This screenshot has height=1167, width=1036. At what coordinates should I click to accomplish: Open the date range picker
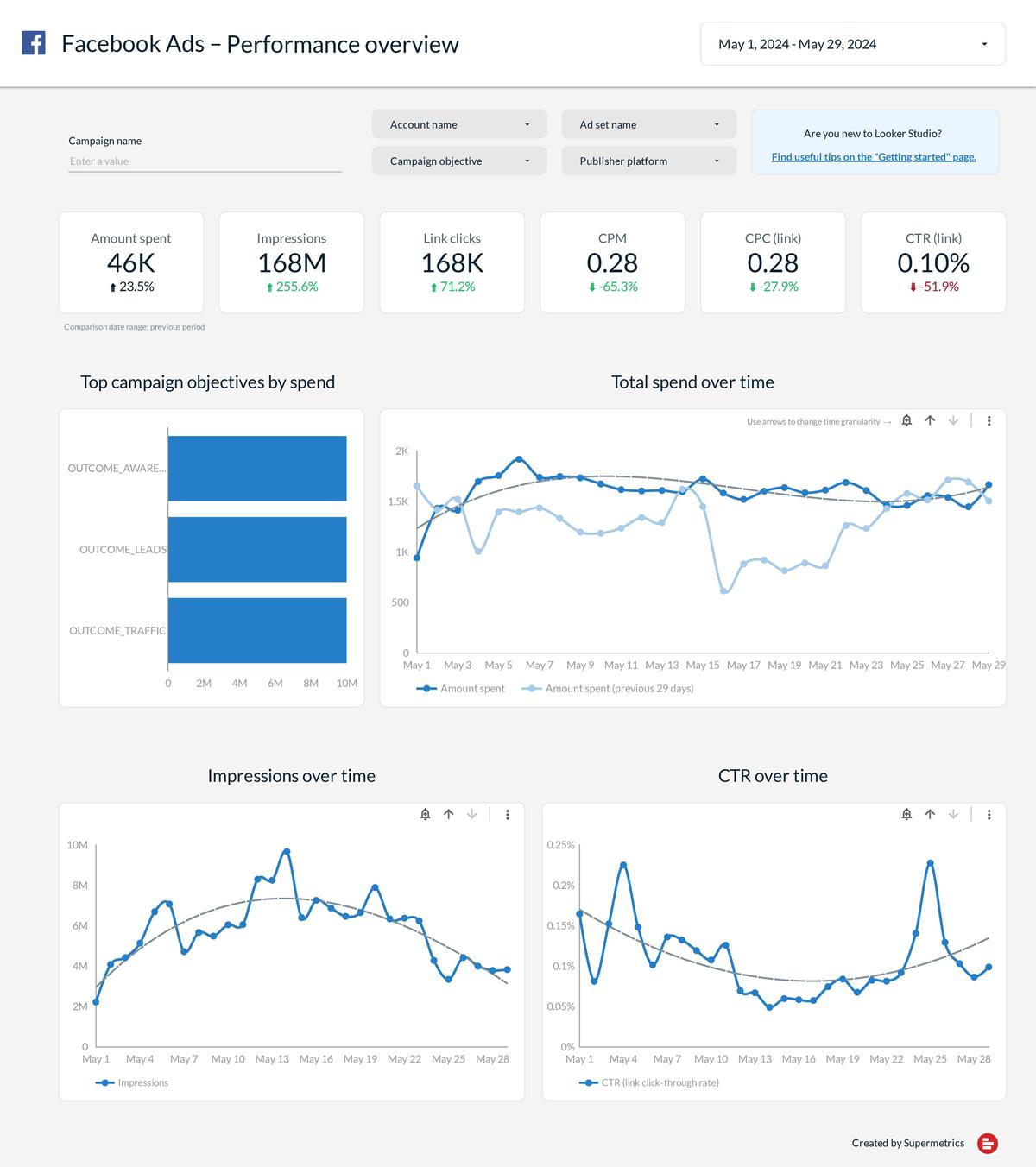click(x=853, y=43)
